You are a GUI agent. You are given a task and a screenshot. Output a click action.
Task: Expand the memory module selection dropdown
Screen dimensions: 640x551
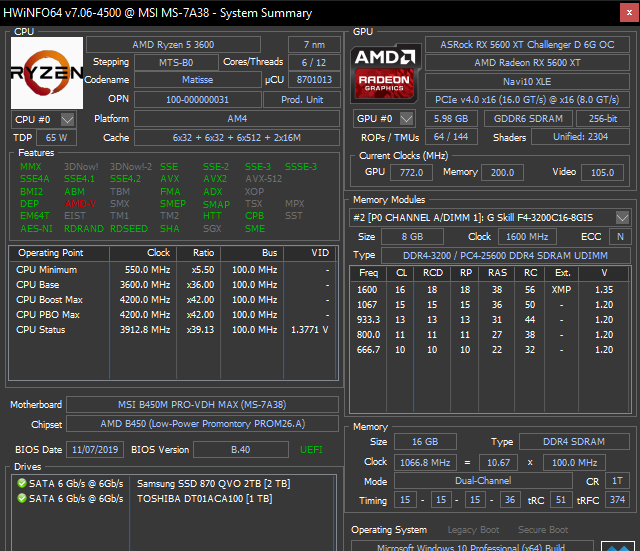622,218
